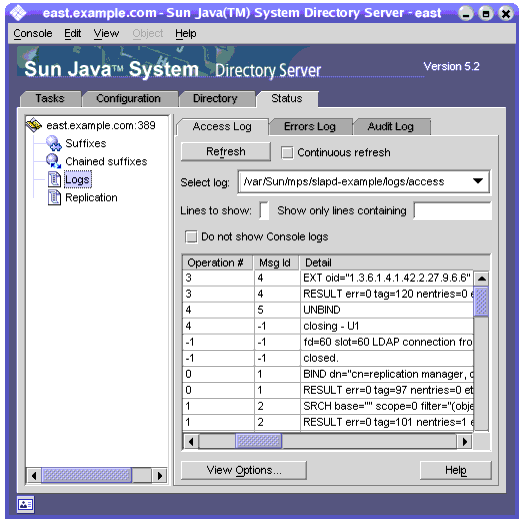This screenshot has width=520, height=521.
Task: Click the log table scroll left arrow
Action: (191, 442)
